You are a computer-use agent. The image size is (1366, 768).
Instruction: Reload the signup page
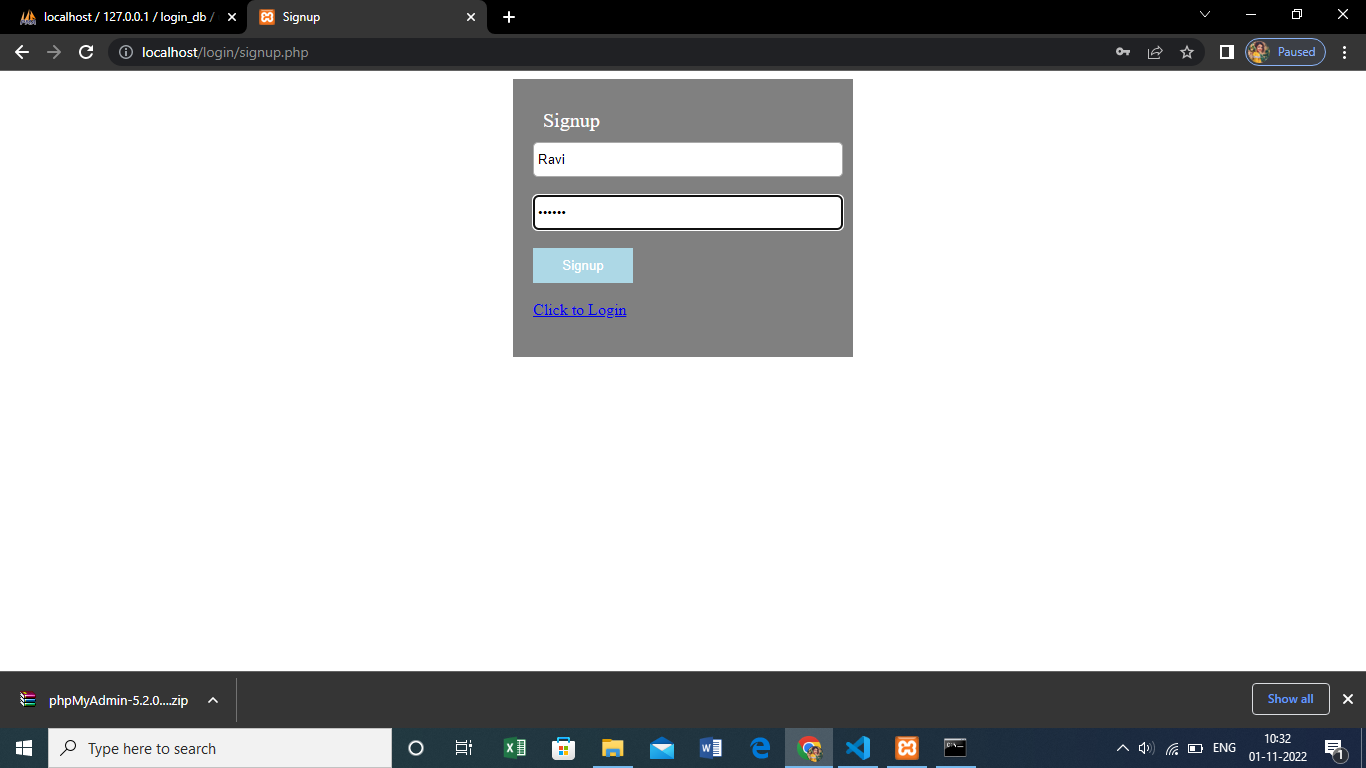[85, 51]
